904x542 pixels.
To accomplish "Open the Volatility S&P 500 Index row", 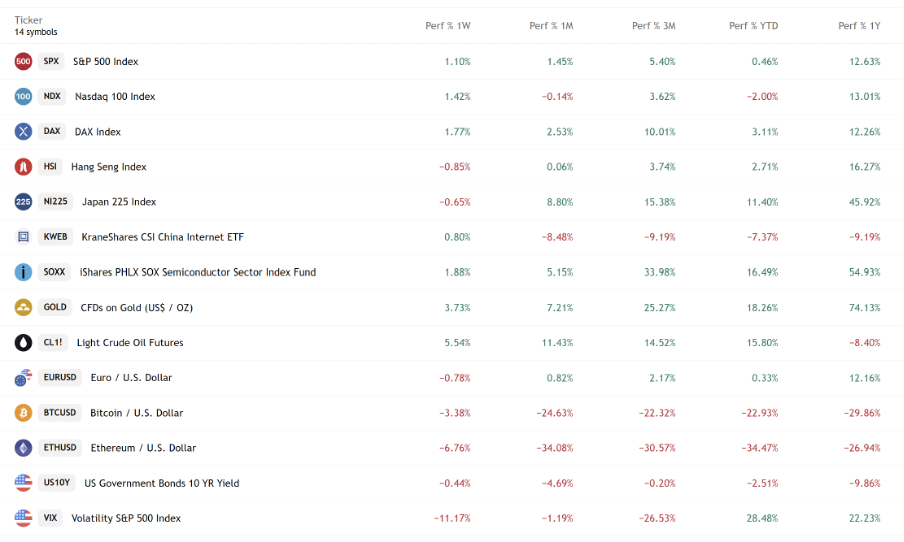I will pyautogui.click(x=126, y=518).
